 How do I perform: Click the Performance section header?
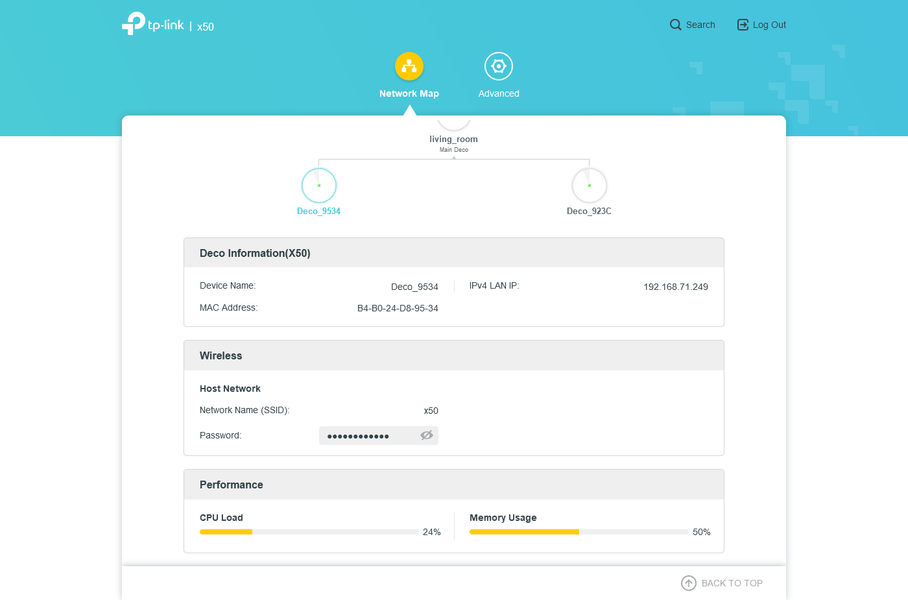coord(453,485)
